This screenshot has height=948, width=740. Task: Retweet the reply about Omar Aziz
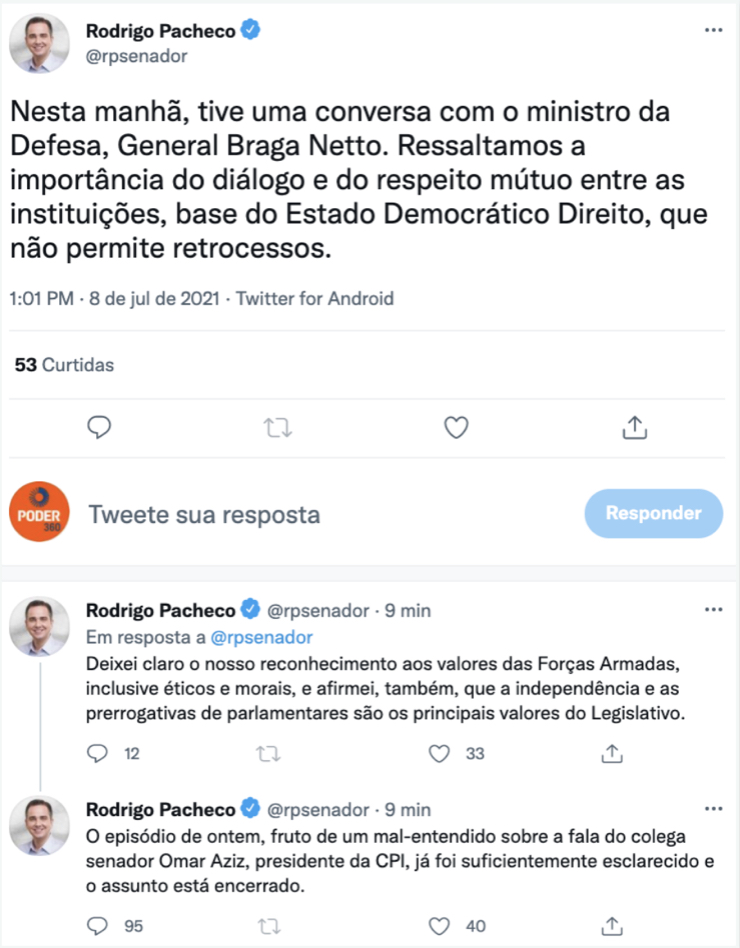pyautogui.click(x=269, y=926)
